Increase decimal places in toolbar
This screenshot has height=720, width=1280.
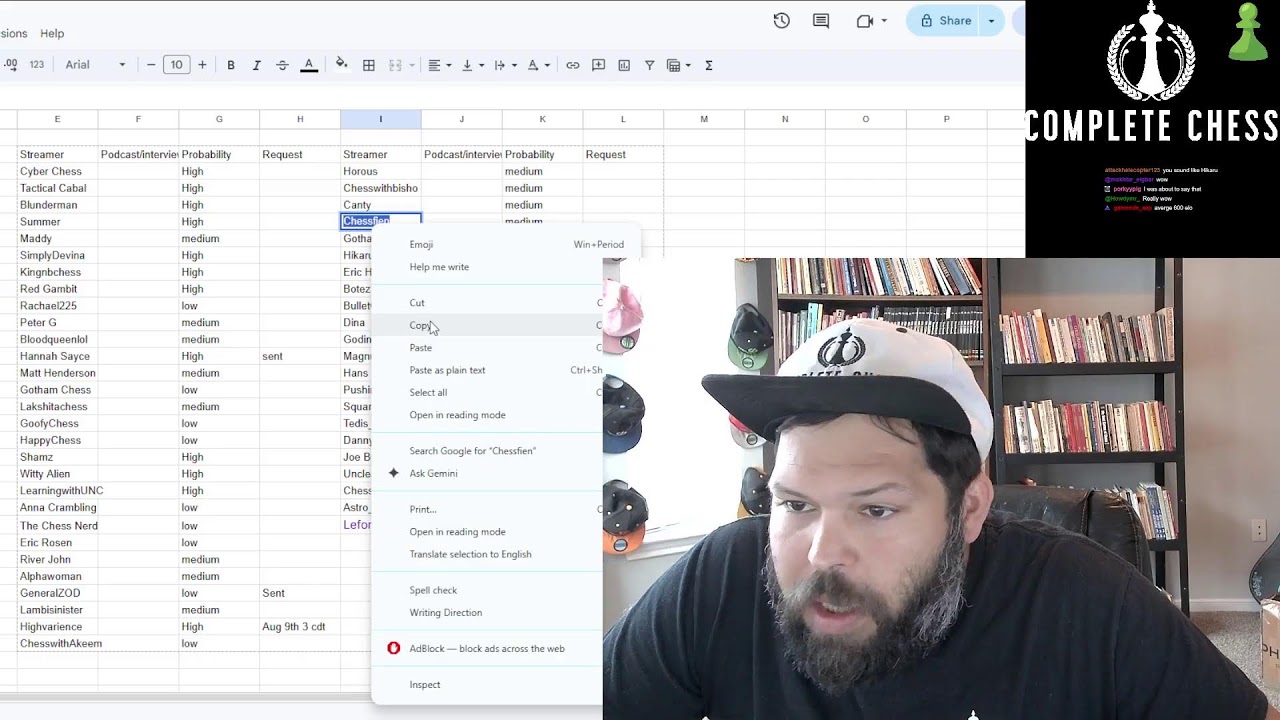pyautogui.click(x=10, y=65)
